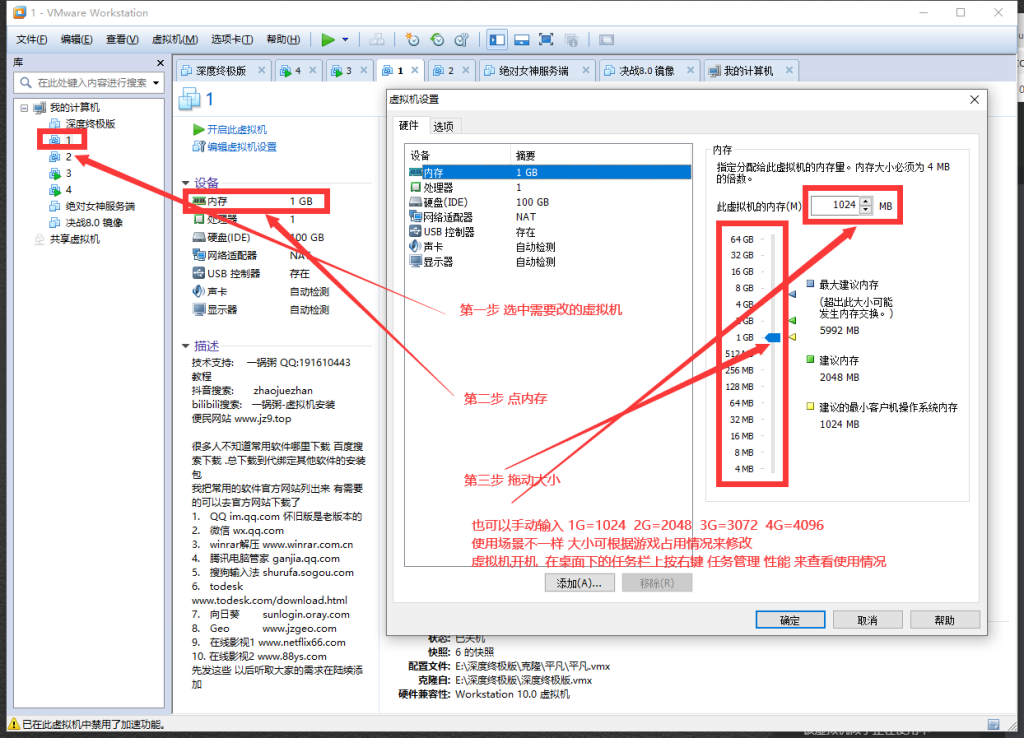Collapse the 设备 section
Image resolution: width=1024 pixels, height=738 pixels.
[x=185, y=183]
